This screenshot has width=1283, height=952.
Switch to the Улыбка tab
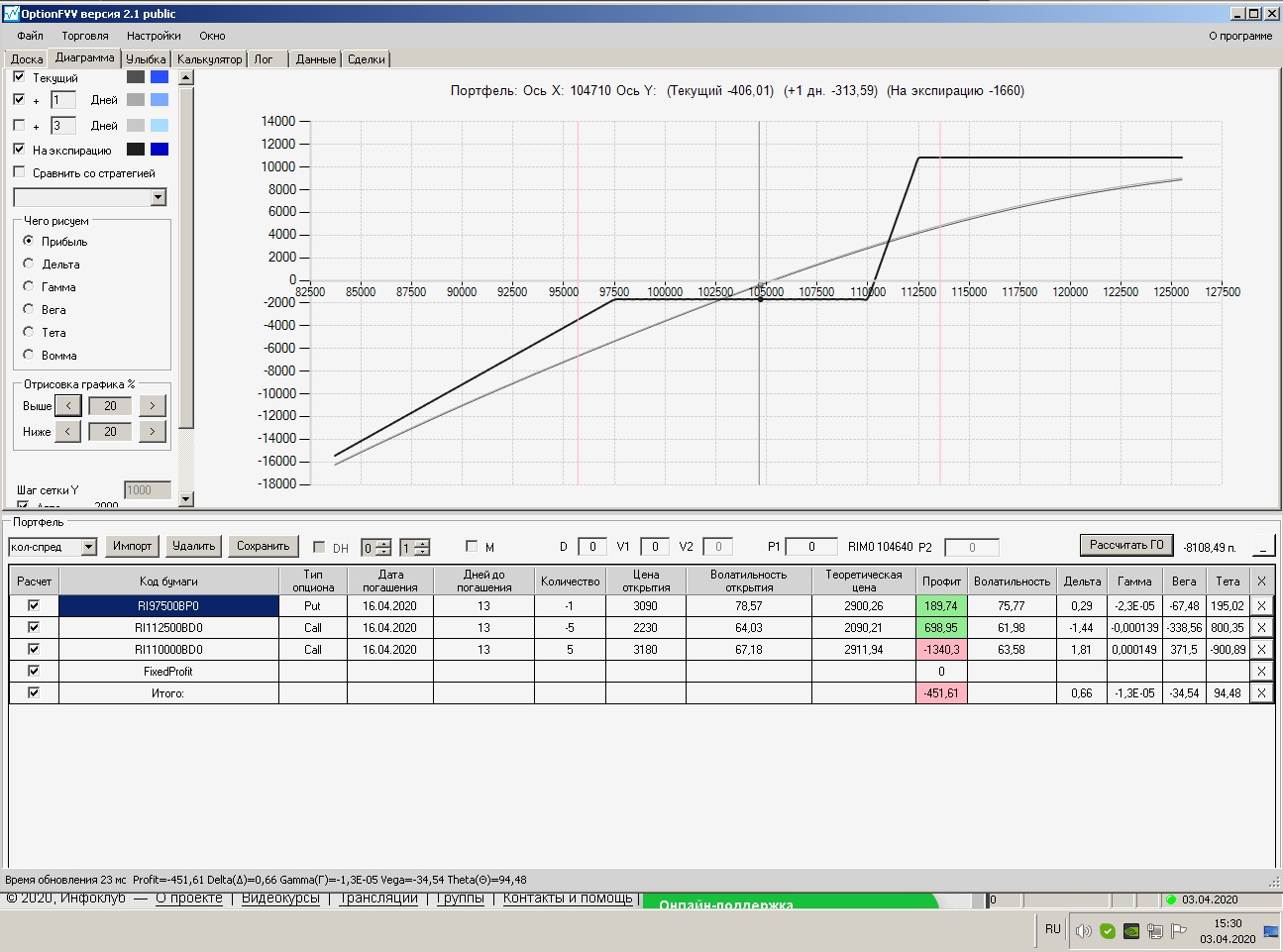[x=146, y=59]
